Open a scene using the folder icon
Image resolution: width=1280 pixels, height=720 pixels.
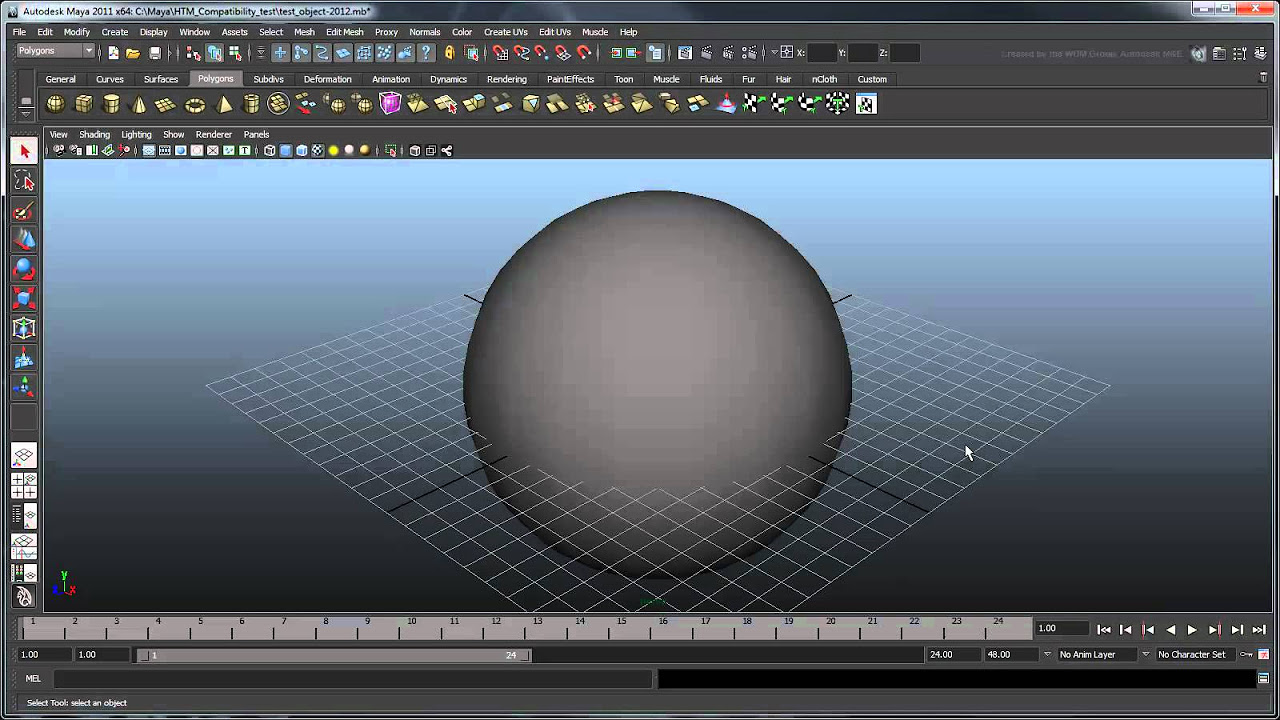[133, 52]
